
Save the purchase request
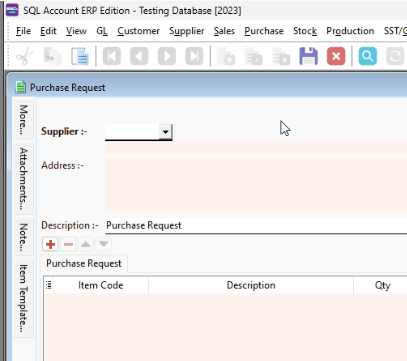(309, 56)
